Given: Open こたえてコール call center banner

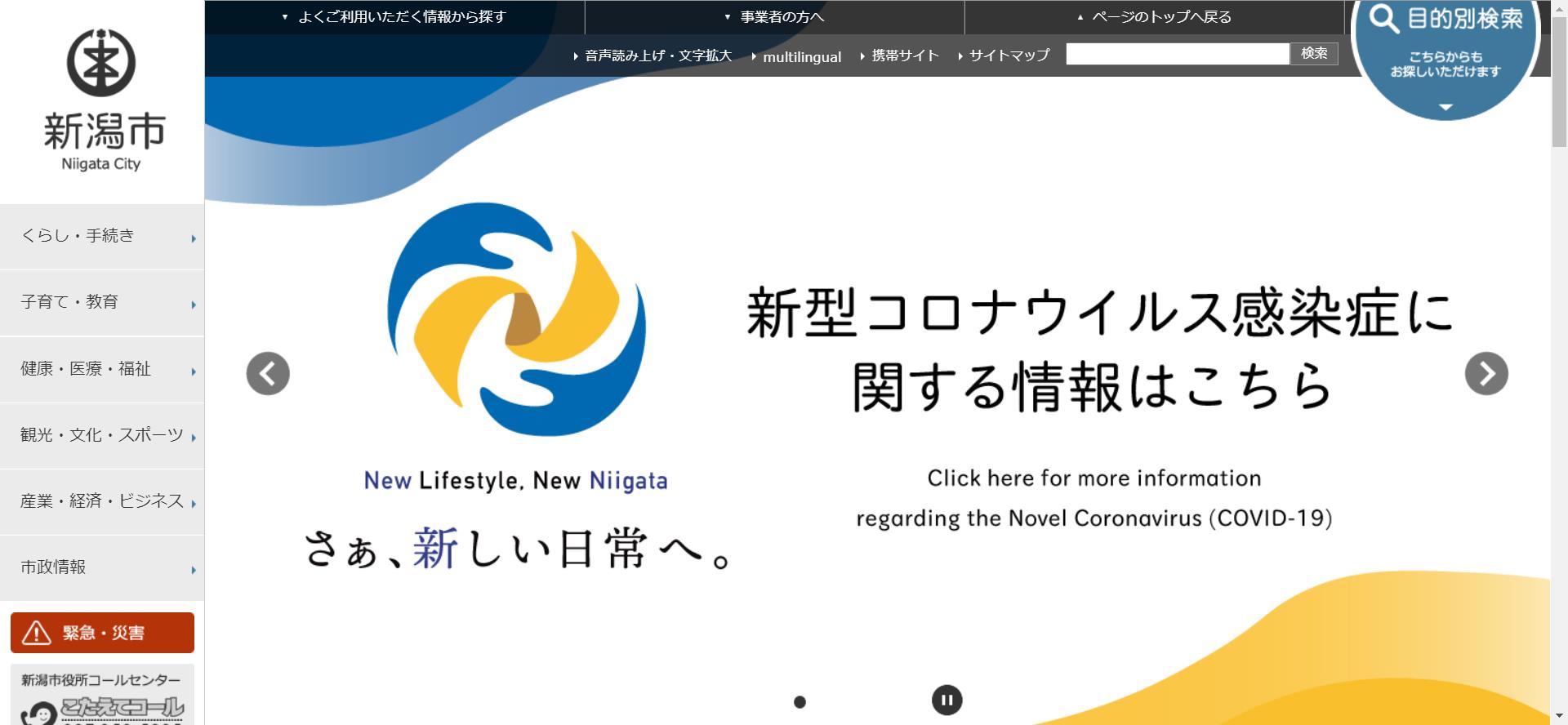Looking at the screenshot, I should tap(102, 696).
